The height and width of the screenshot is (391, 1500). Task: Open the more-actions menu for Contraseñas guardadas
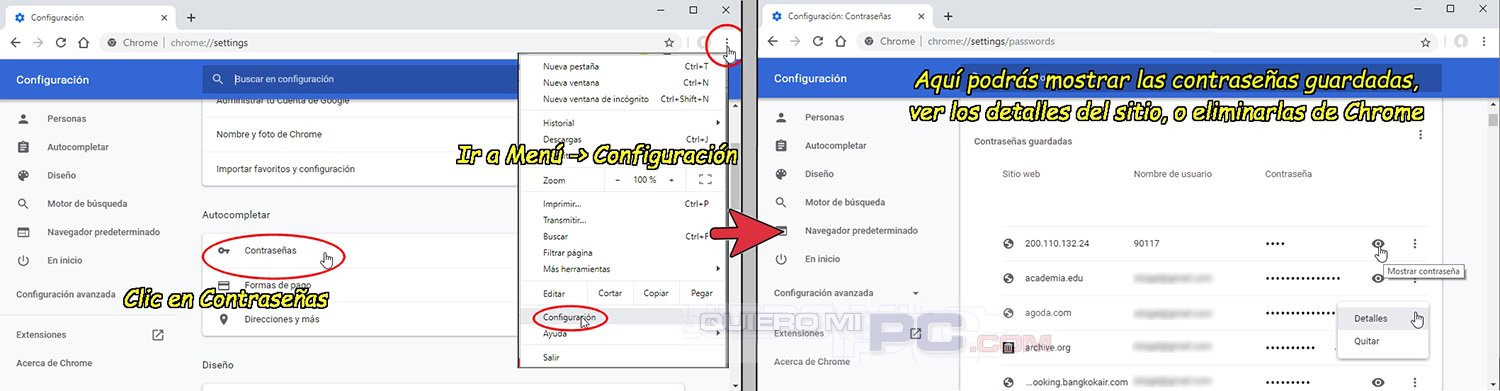[1420, 135]
